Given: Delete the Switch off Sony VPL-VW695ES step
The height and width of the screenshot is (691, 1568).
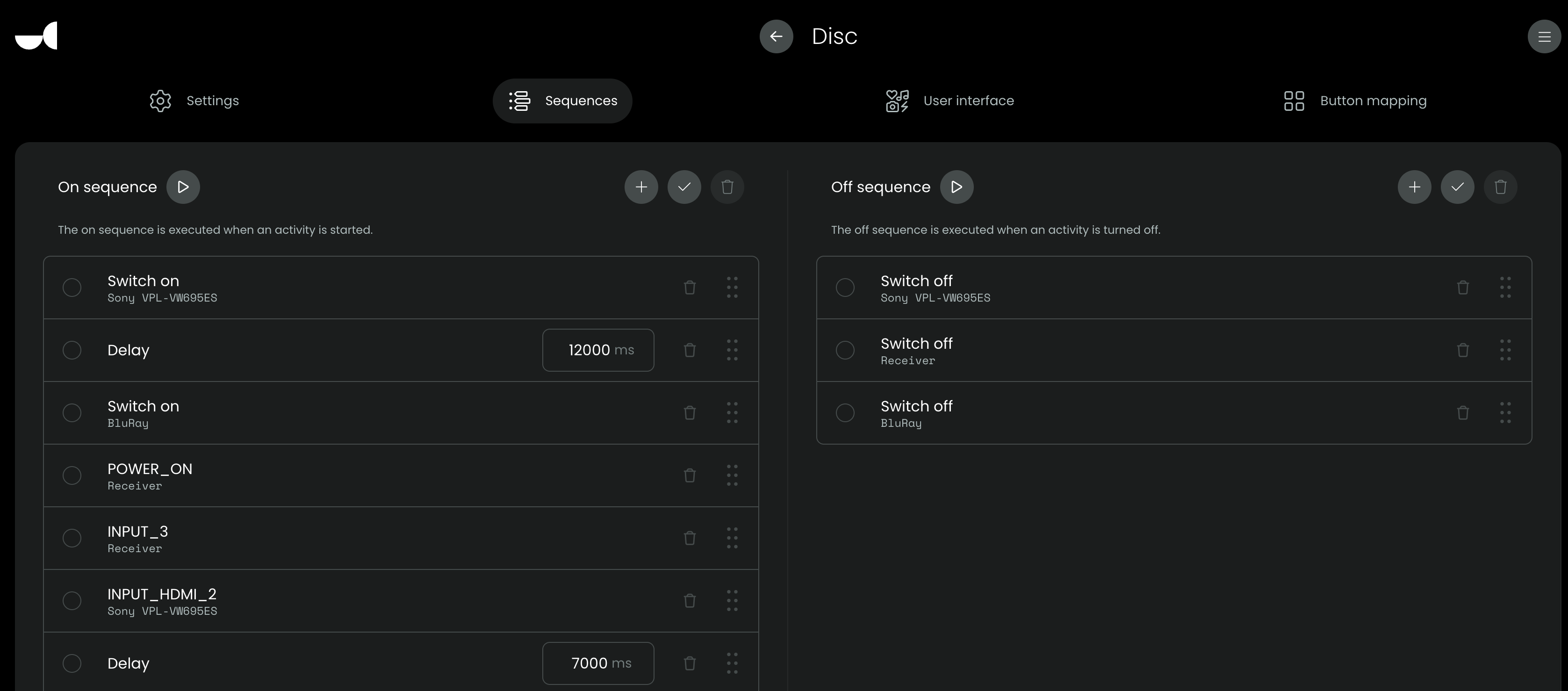Looking at the screenshot, I should pos(1463,288).
